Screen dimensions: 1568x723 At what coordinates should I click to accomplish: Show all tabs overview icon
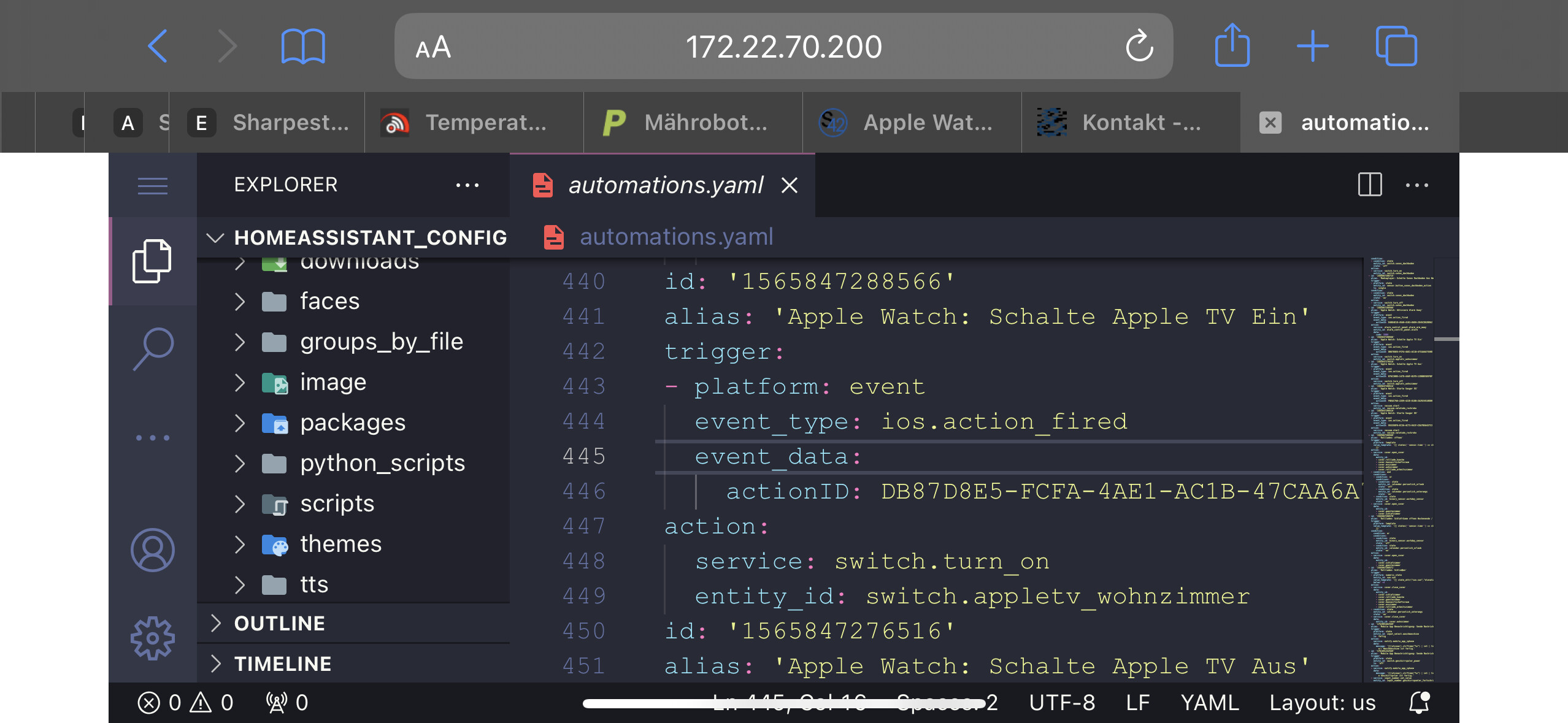coord(1396,46)
